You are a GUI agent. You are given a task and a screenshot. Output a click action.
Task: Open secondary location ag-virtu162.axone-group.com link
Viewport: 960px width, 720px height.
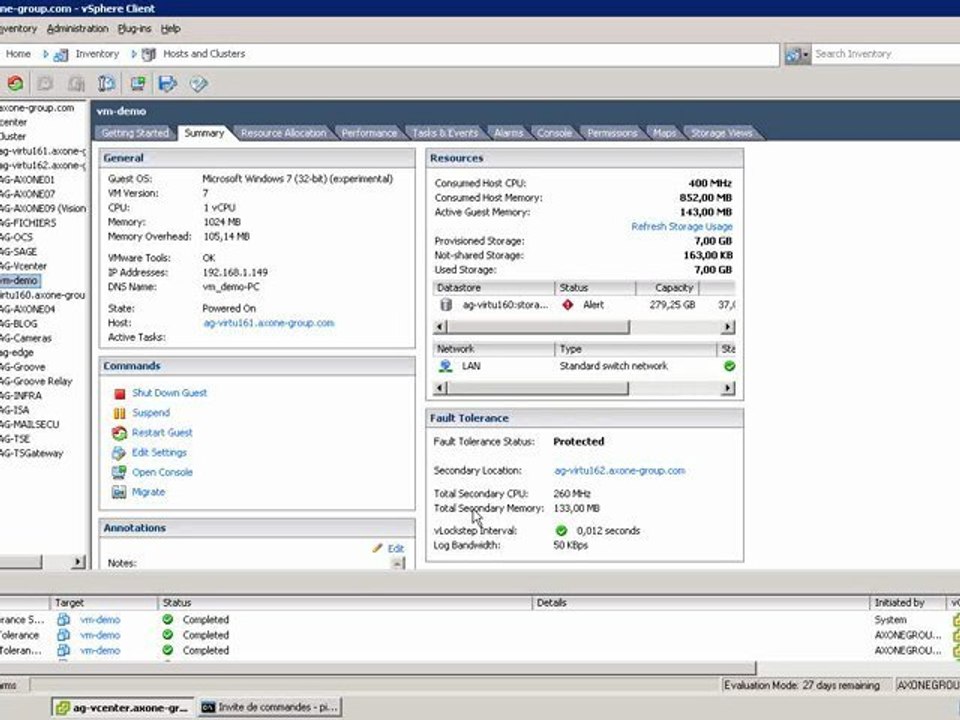pos(620,471)
